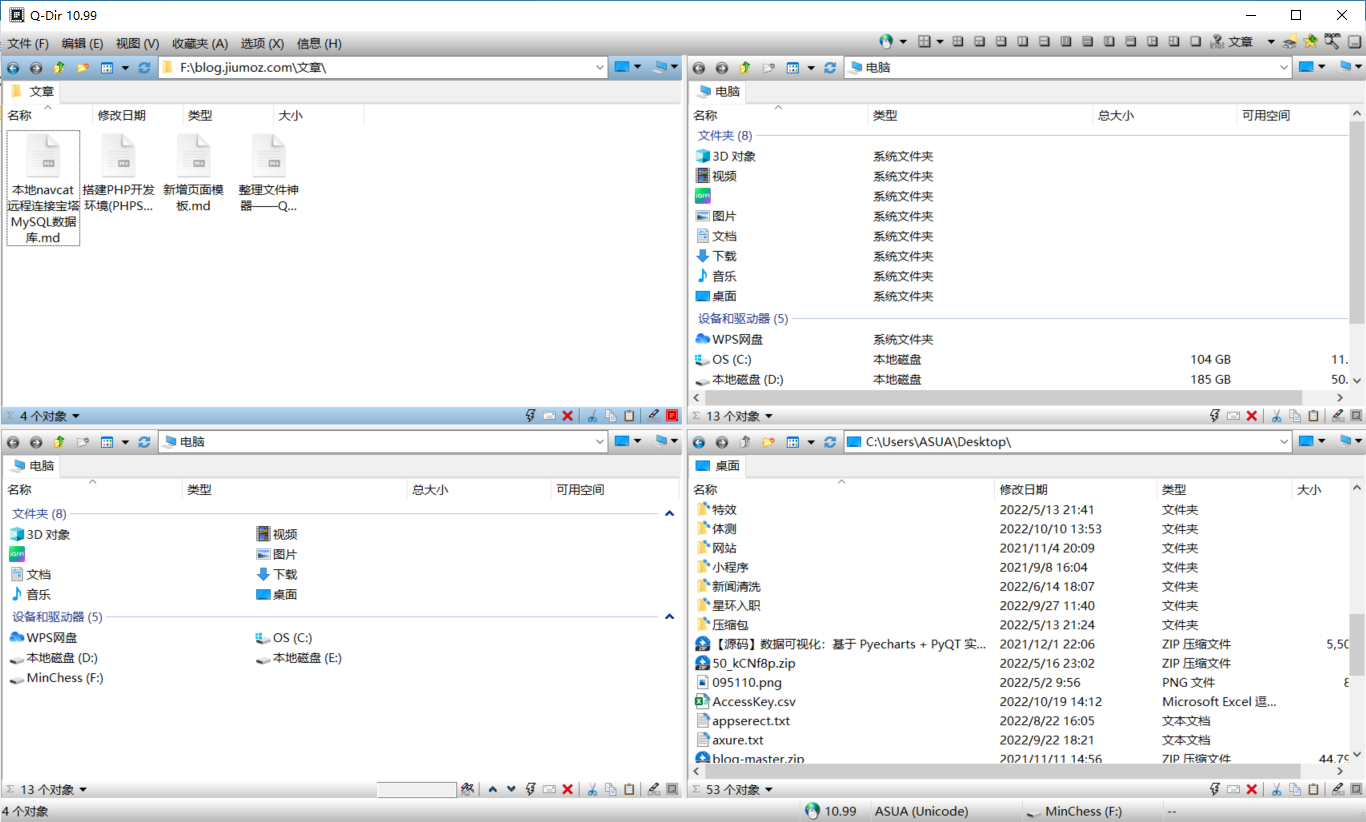Select the 新增页面模板.md file

pos(193,173)
